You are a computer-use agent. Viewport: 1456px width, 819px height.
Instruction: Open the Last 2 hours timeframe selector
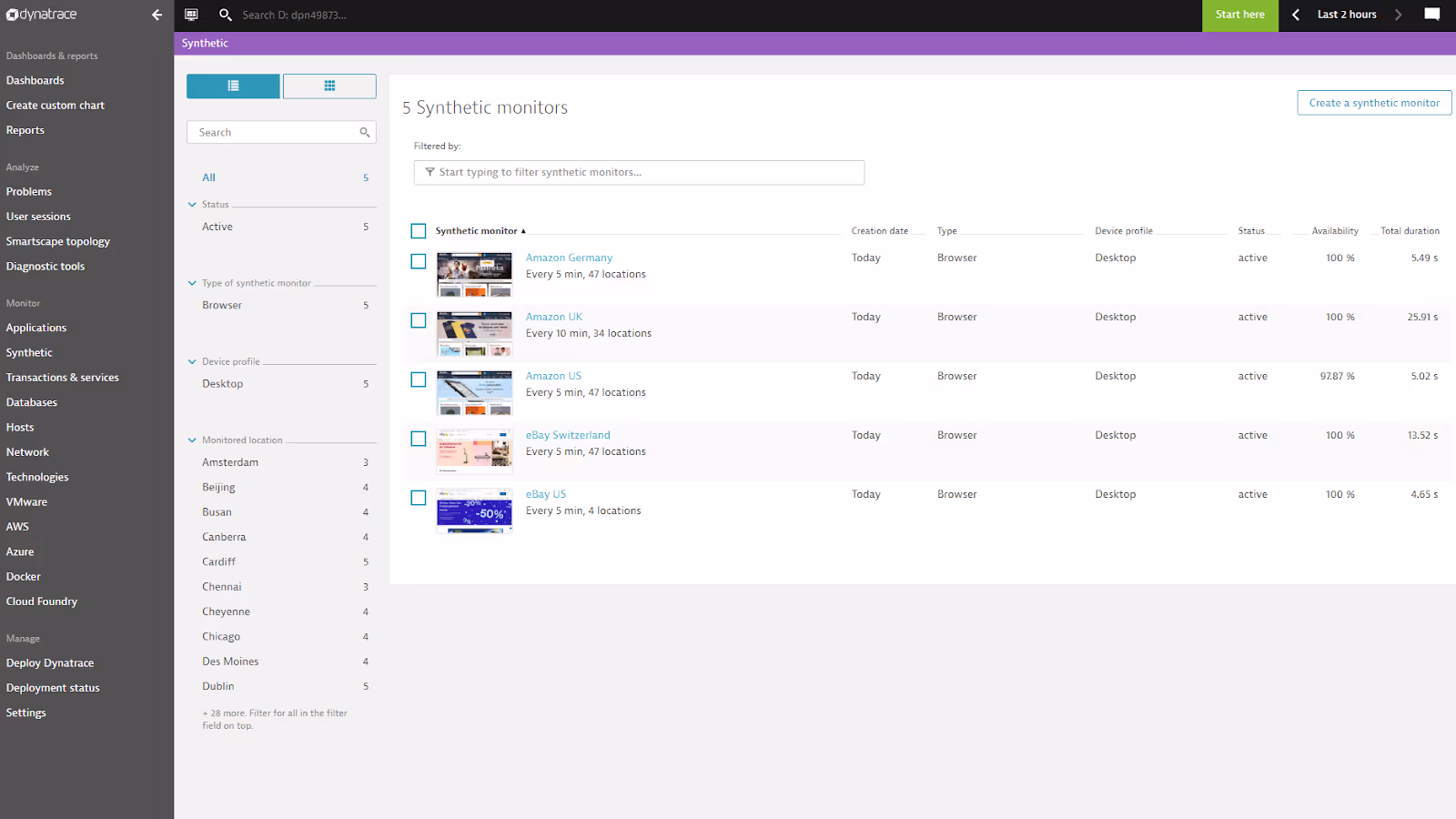1347,15
